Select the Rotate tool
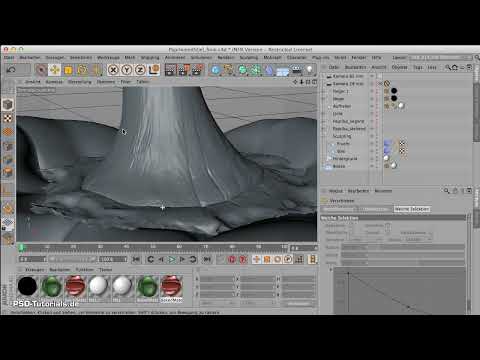Viewport: 480px width, 360px height. click(x=82, y=70)
